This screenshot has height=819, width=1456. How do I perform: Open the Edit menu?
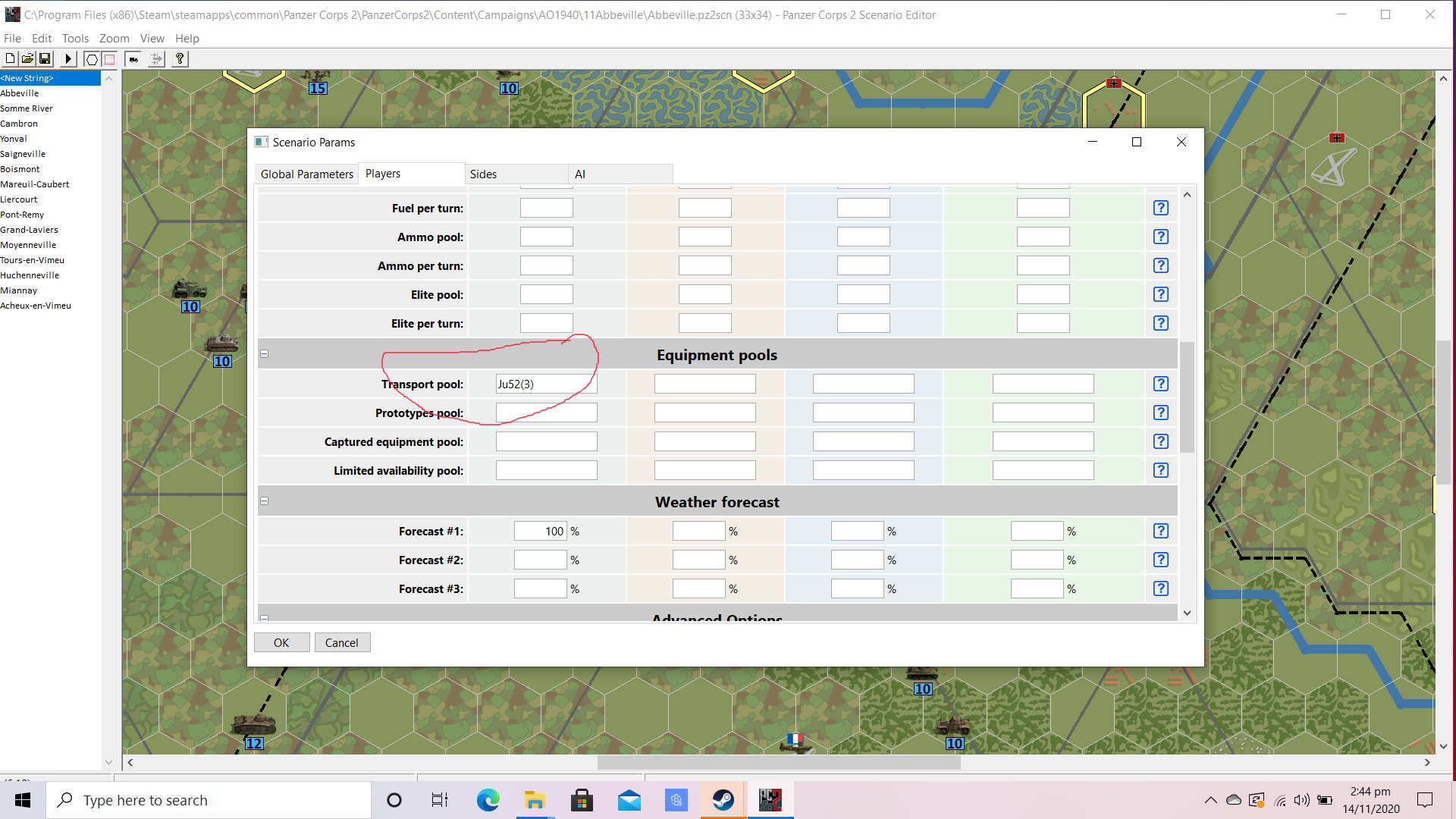[42, 38]
